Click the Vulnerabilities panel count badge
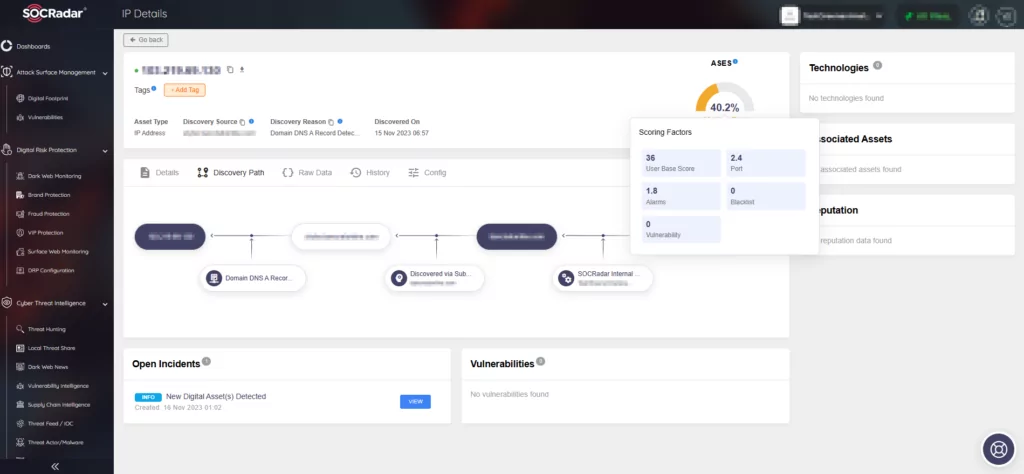Viewport: 1024px width, 474px height. pyautogui.click(x=541, y=361)
